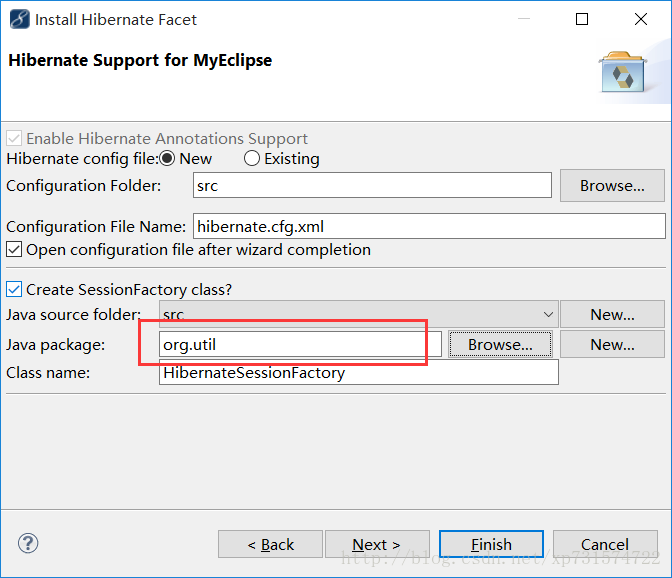Browse for the Java package
Image resolution: width=672 pixels, height=578 pixels.
(x=500, y=344)
